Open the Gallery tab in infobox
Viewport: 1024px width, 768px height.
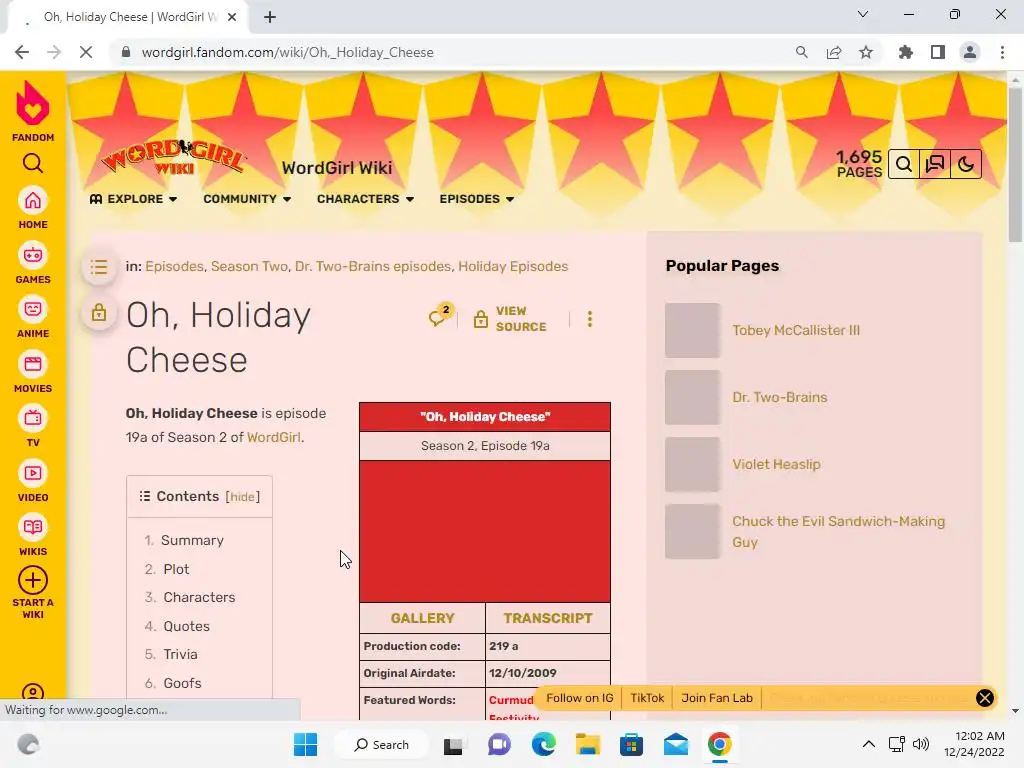pyautogui.click(x=423, y=618)
